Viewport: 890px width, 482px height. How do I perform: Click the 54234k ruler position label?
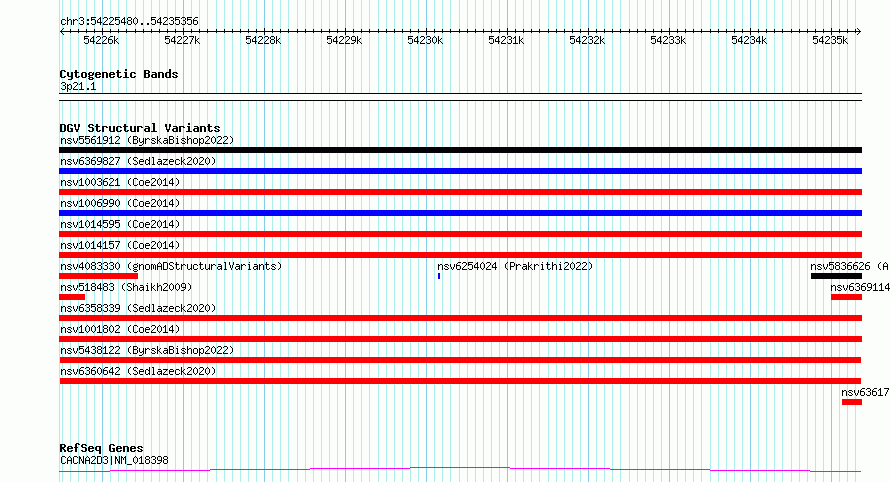749,41
